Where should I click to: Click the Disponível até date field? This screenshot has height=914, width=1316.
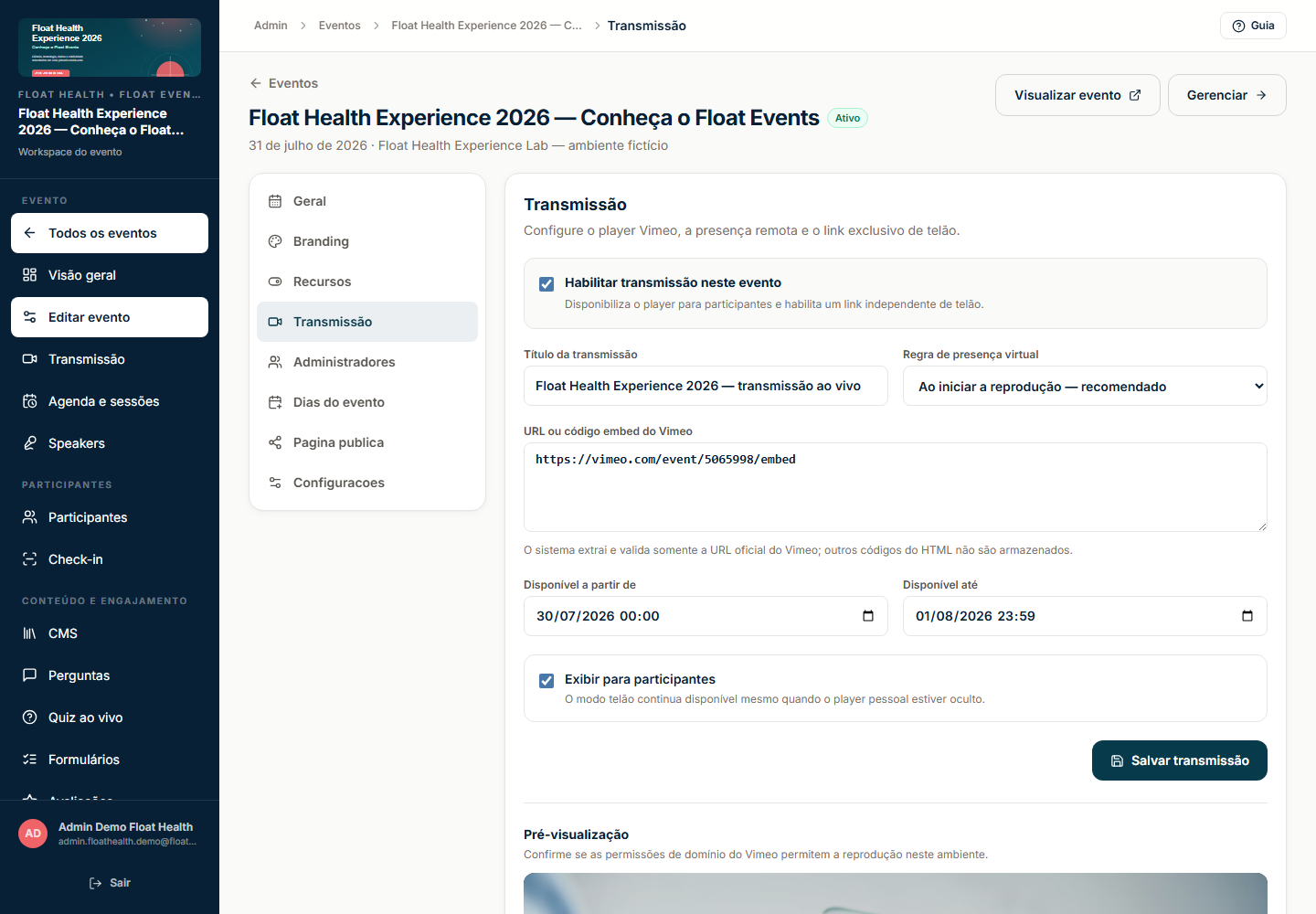point(1085,616)
